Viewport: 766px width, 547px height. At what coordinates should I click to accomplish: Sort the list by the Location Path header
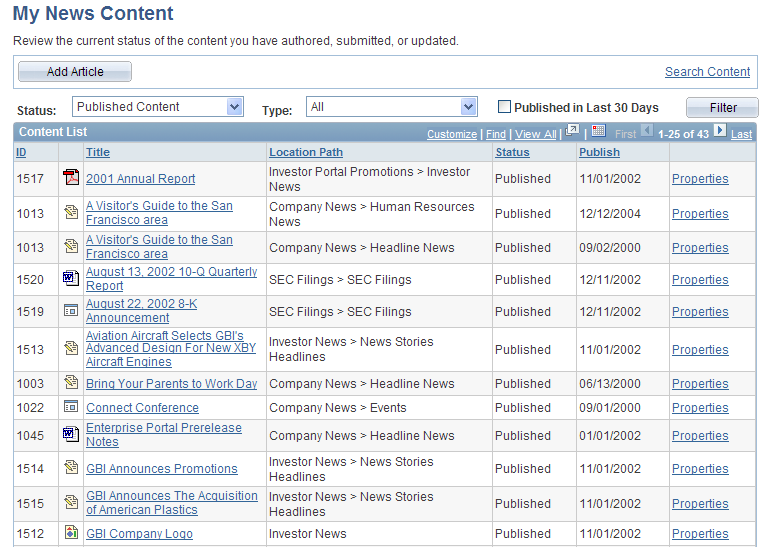(306, 152)
